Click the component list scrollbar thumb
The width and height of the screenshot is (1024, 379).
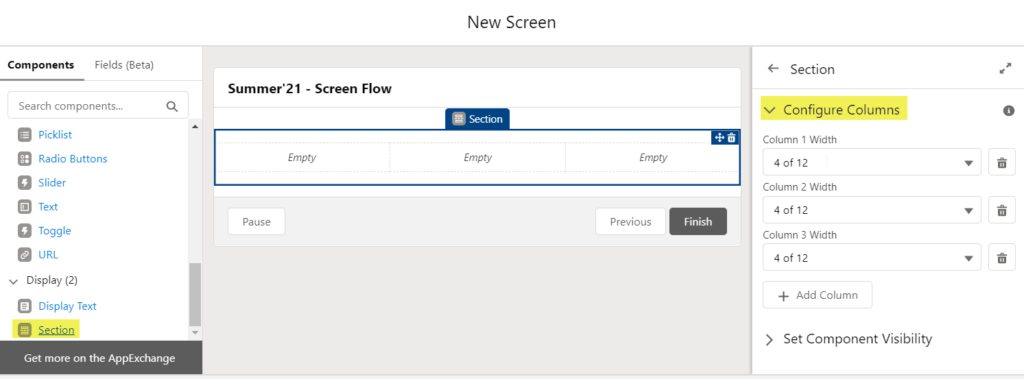coord(195,294)
